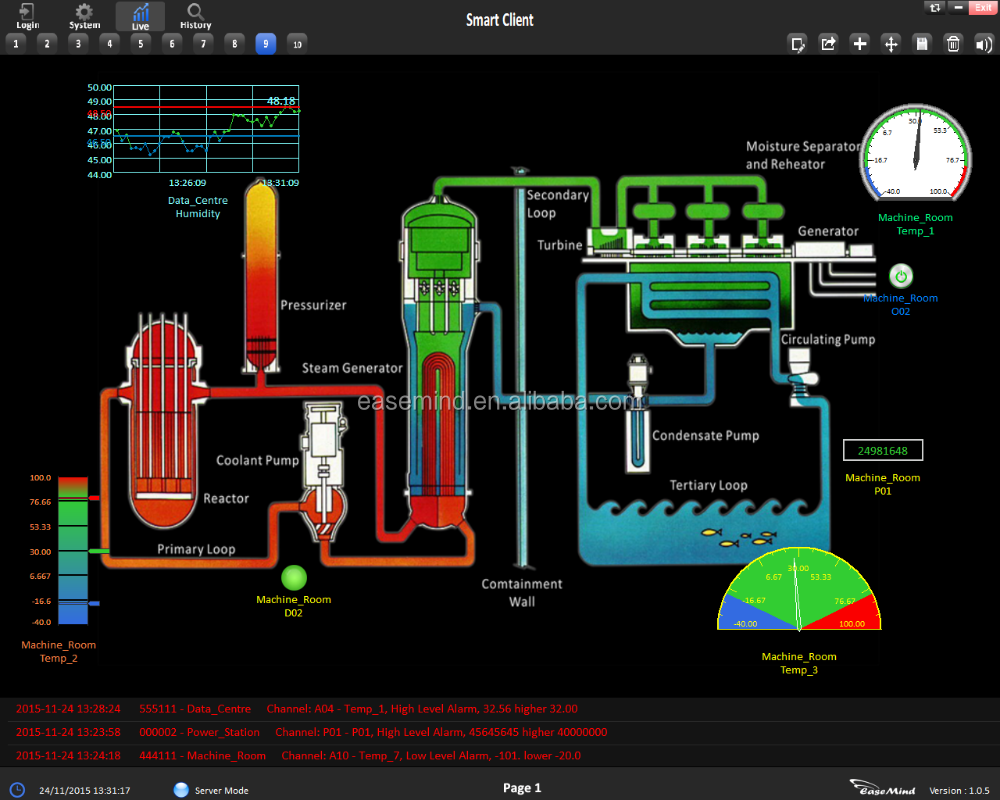Delete using the trash bin icon
This screenshot has height=800, width=1000.
click(x=953, y=43)
